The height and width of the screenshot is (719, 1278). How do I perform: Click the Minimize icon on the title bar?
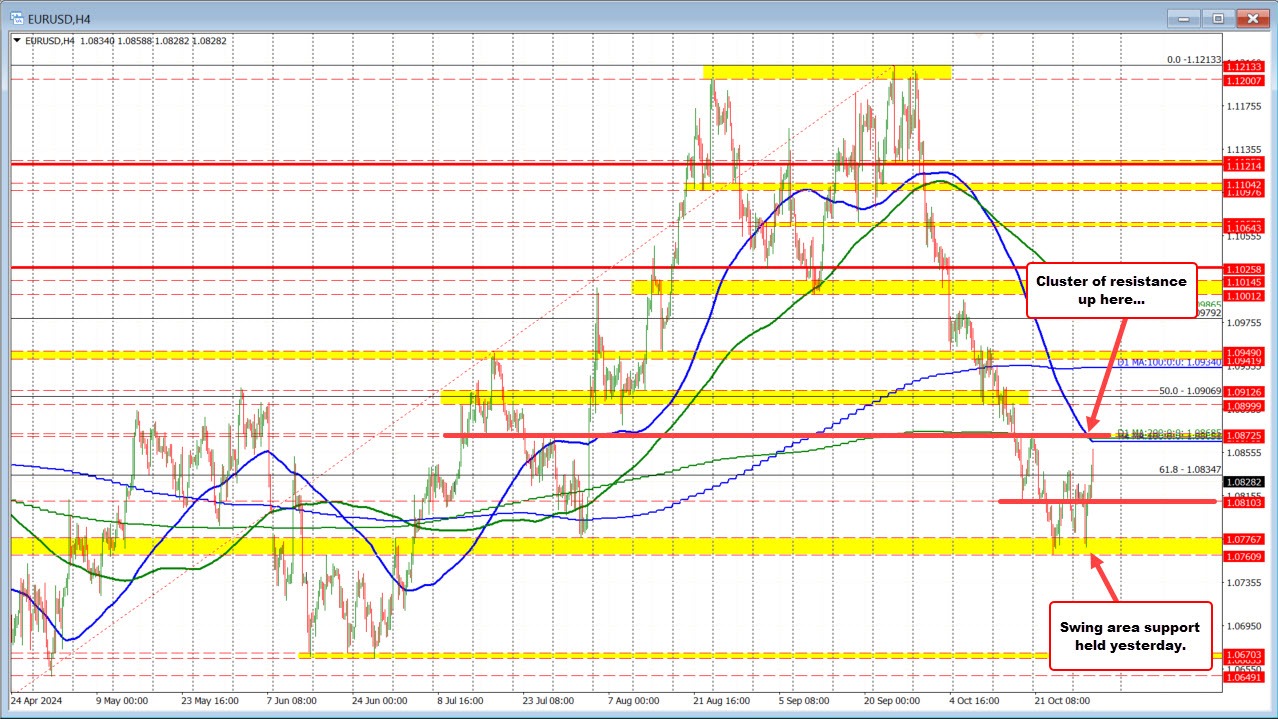1184,18
